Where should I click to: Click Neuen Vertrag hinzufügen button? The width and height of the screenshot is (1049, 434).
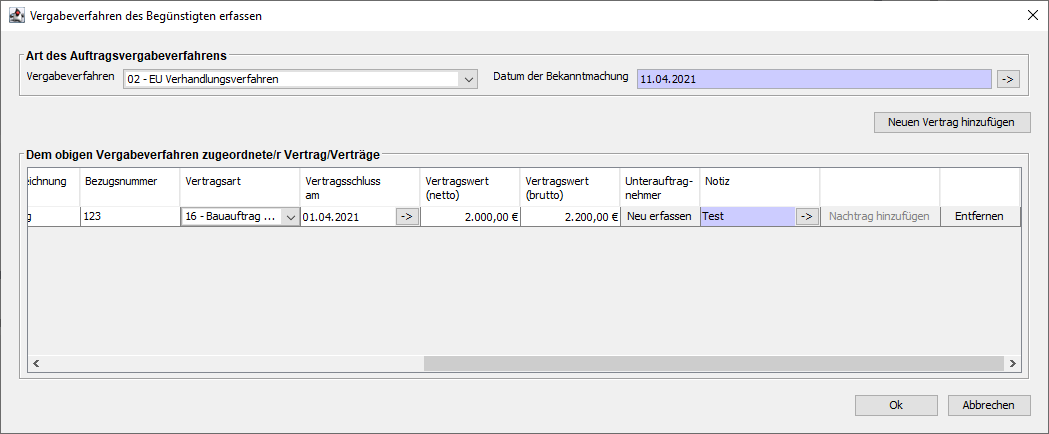pyautogui.click(x=951, y=122)
